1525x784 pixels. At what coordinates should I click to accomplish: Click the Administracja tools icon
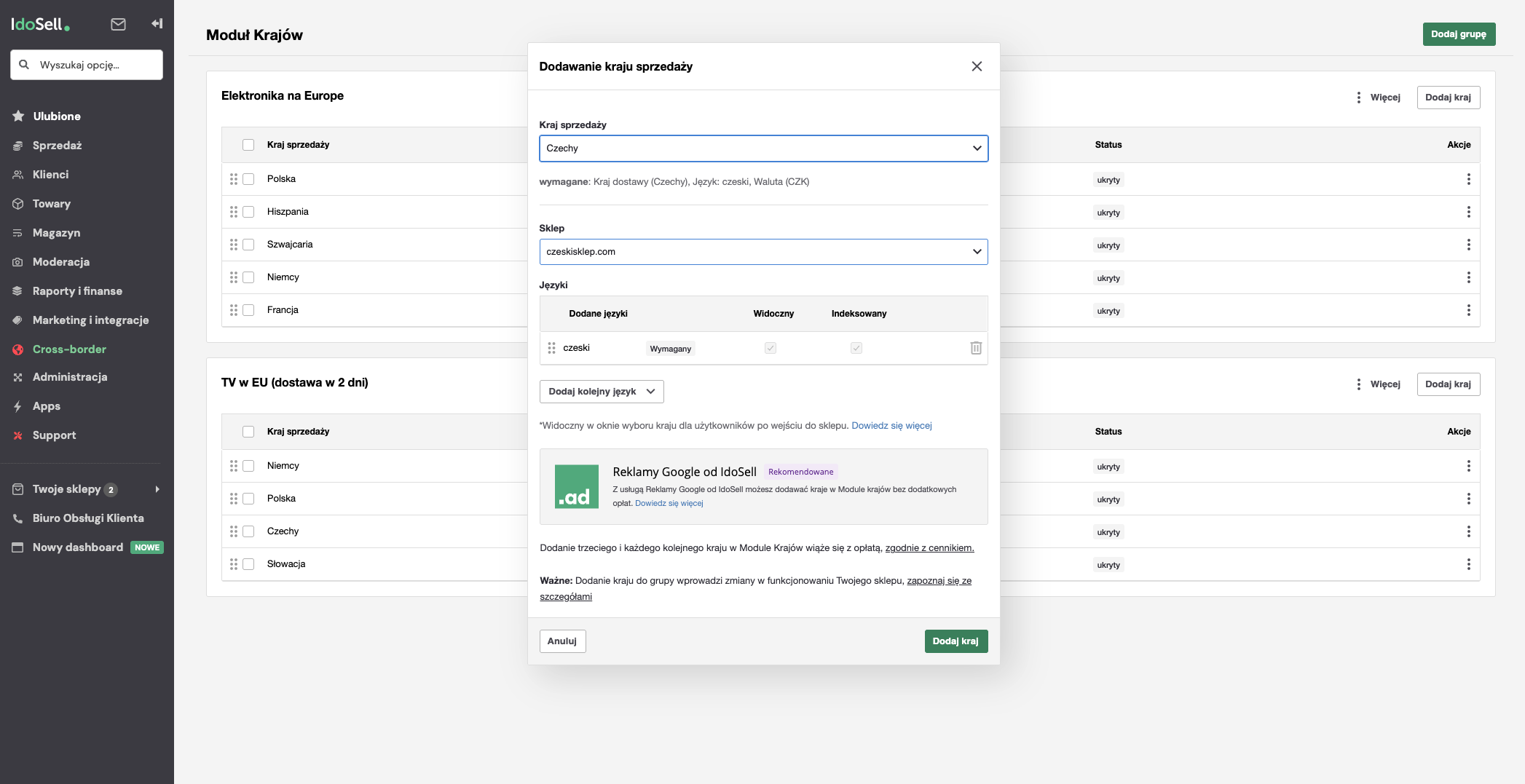[x=18, y=377]
